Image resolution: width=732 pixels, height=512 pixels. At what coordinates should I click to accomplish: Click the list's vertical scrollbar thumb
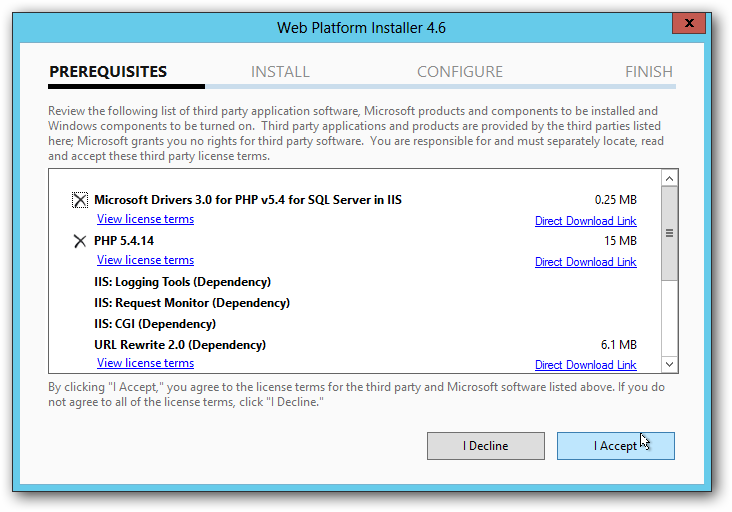click(669, 233)
